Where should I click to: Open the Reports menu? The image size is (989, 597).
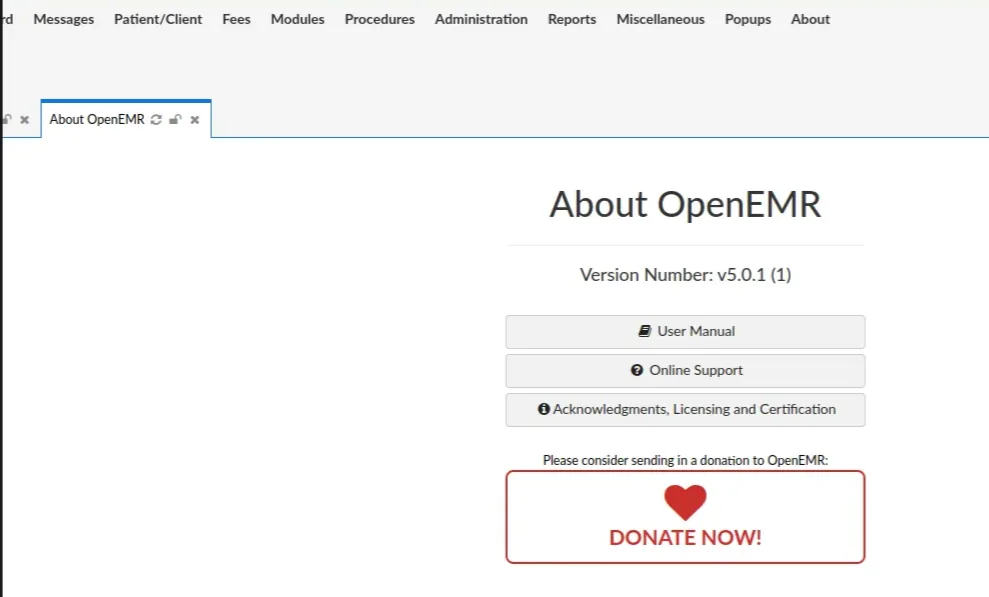[572, 20]
